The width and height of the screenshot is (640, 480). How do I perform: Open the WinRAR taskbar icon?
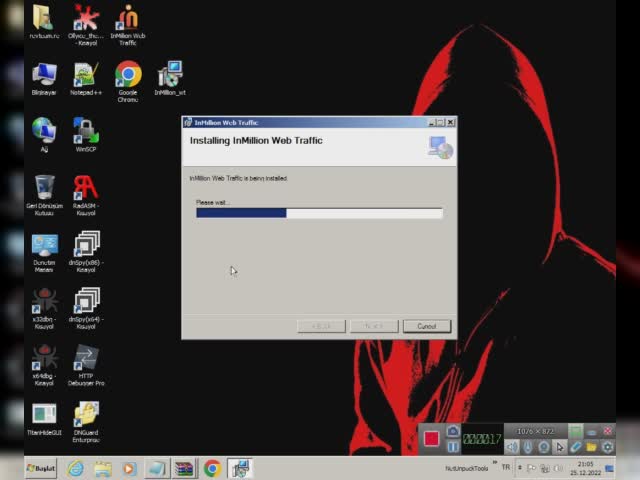pyautogui.click(x=184, y=469)
